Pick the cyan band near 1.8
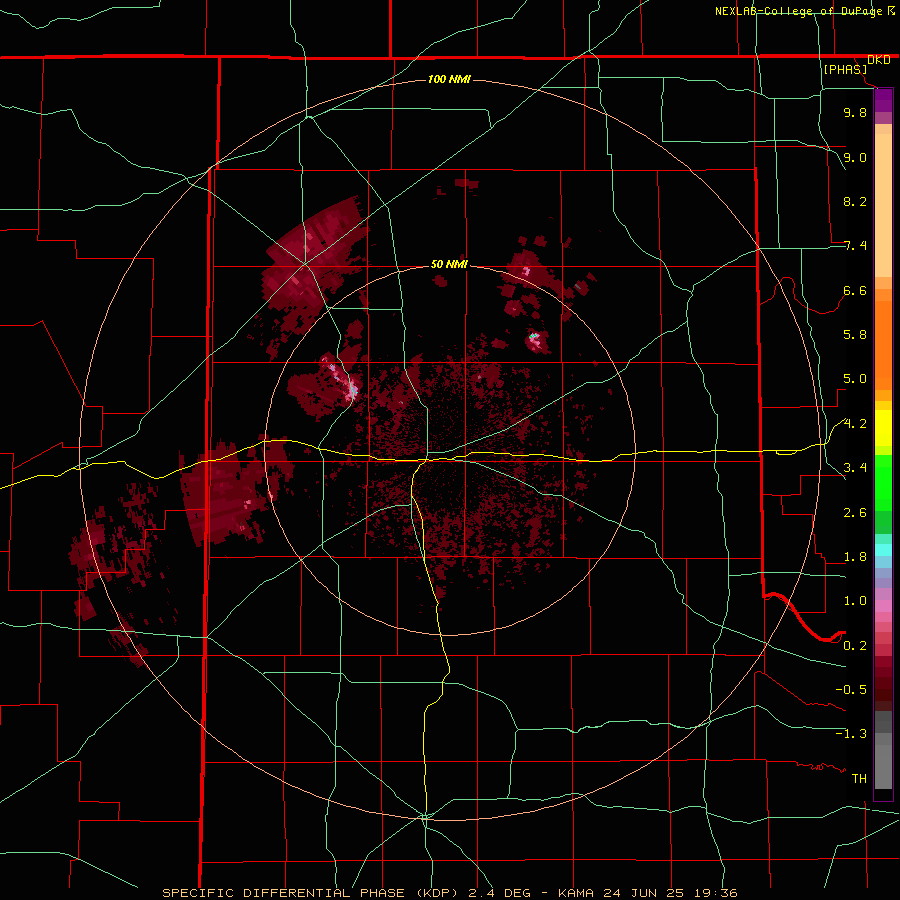The width and height of the screenshot is (900, 900). (883, 550)
